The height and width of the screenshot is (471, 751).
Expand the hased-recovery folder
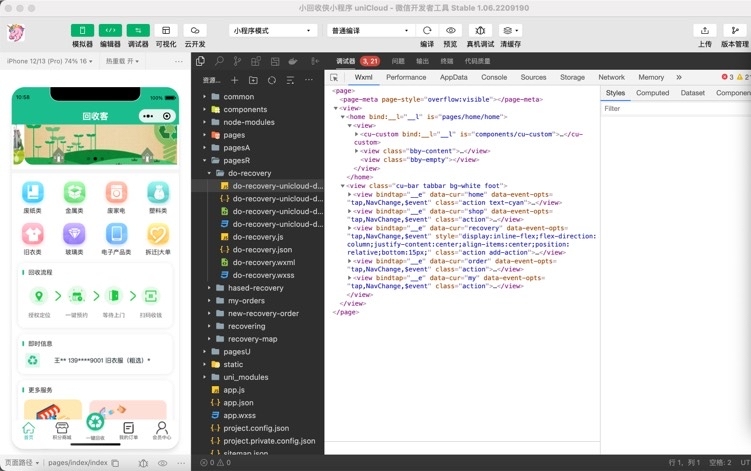coord(258,288)
